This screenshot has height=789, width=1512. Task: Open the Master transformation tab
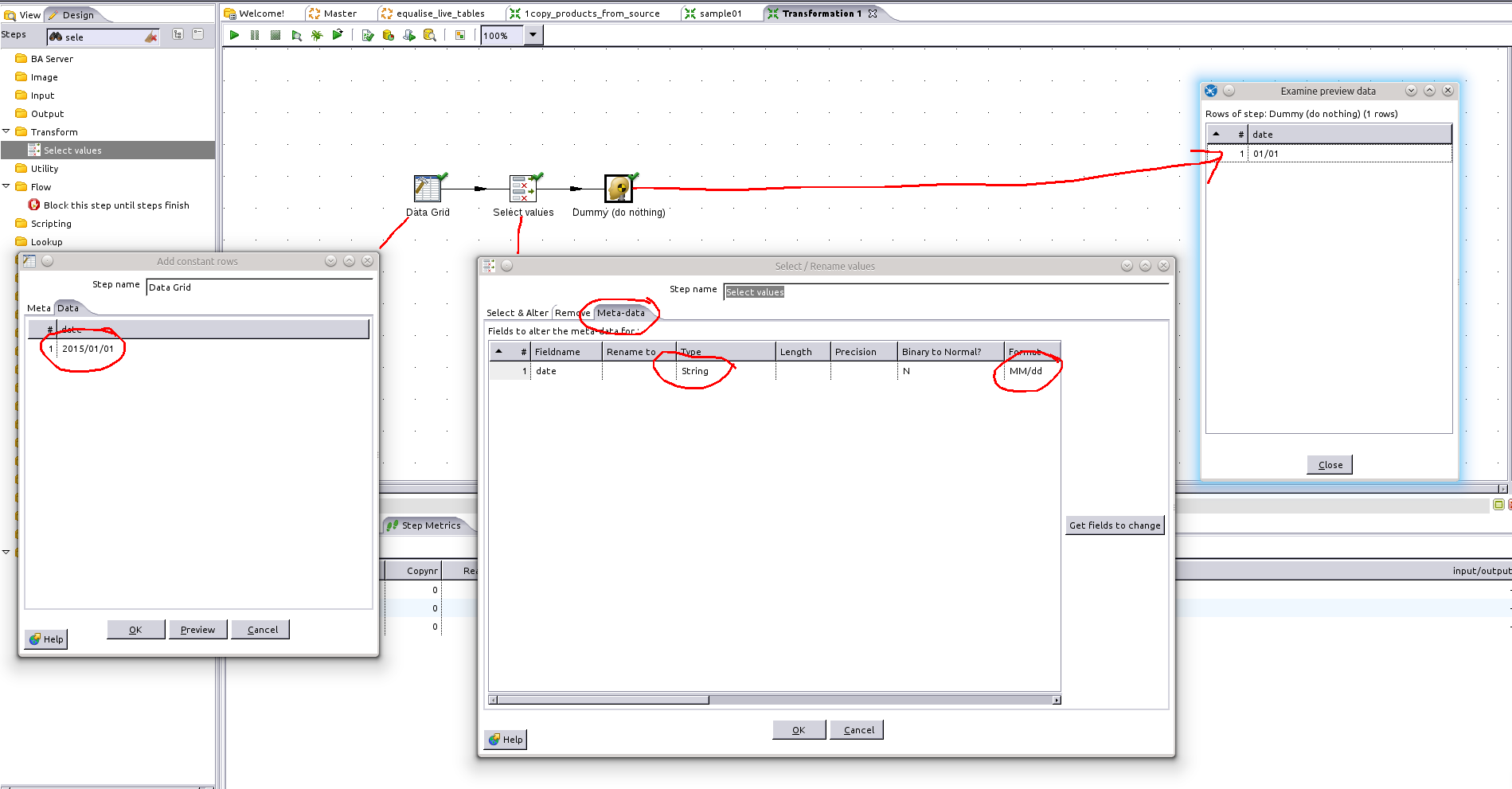333,14
